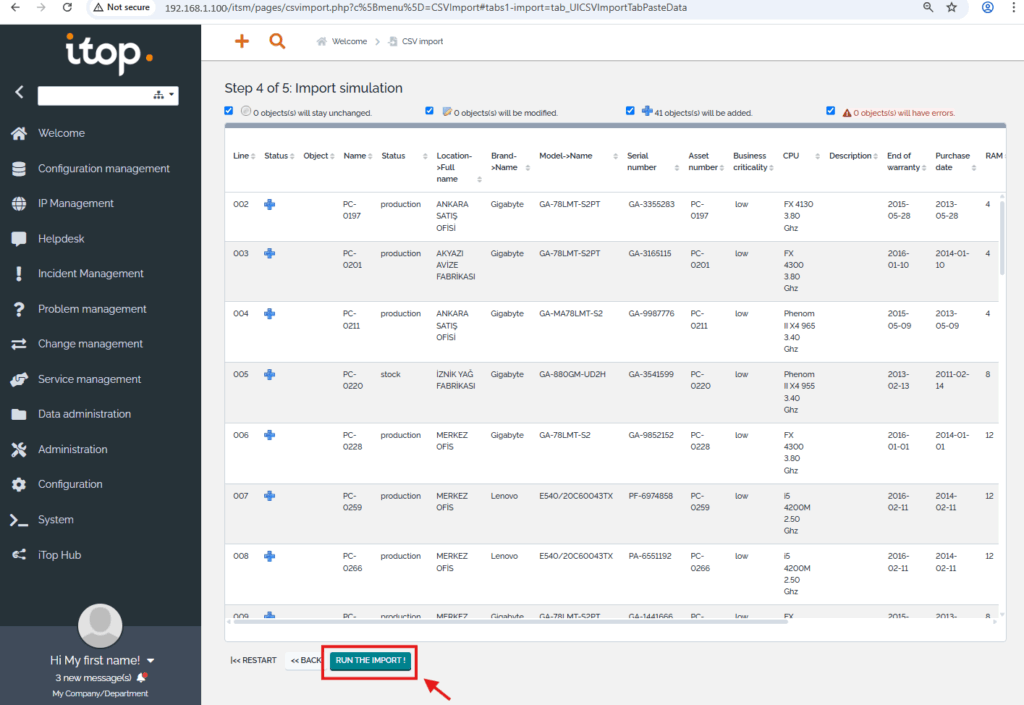Image resolution: width=1024 pixels, height=705 pixels.
Task: Bookmark page with the star icon
Action: tap(951, 7)
